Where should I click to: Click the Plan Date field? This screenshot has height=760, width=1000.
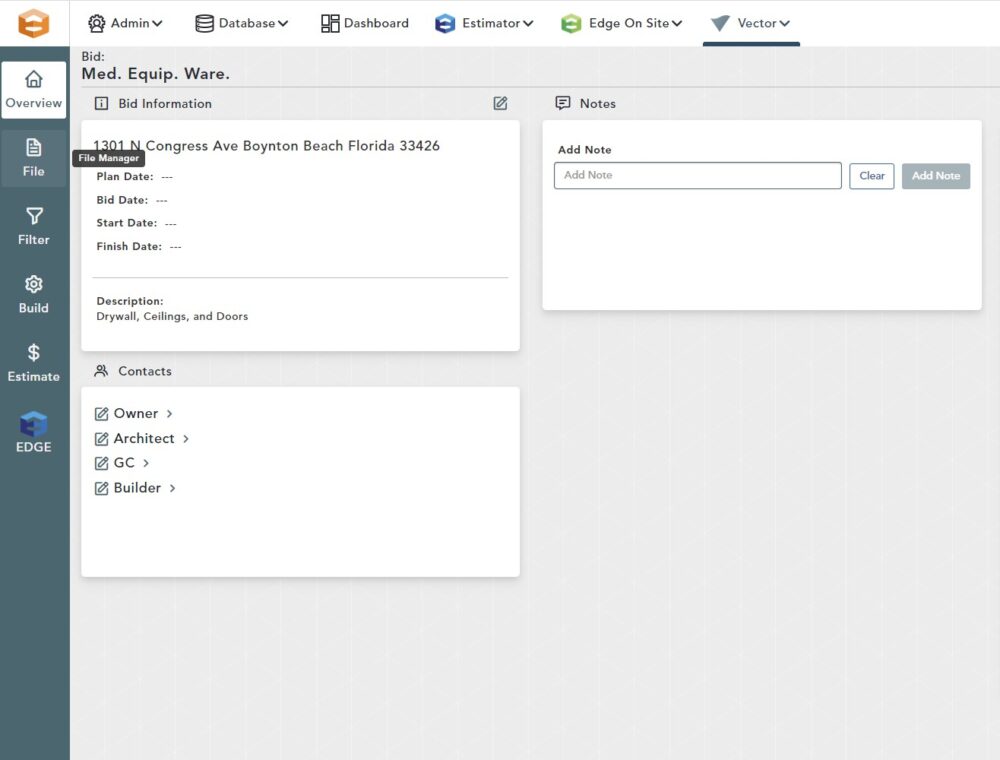pyautogui.click(x=135, y=177)
